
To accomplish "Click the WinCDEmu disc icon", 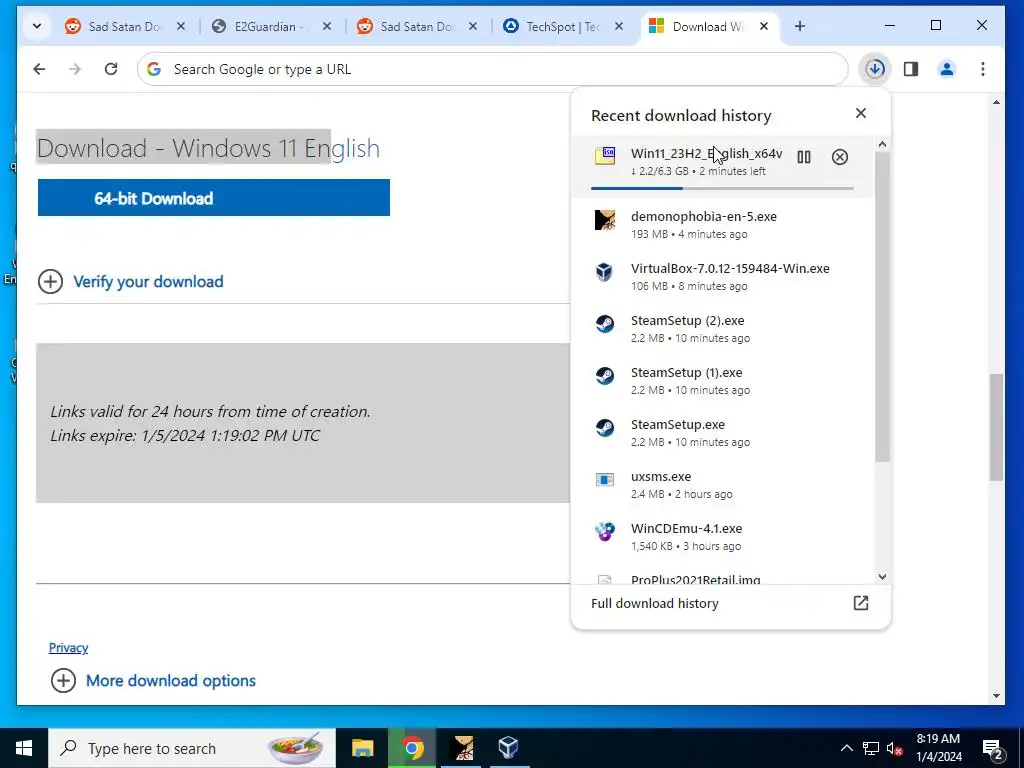I will coord(605,532).
